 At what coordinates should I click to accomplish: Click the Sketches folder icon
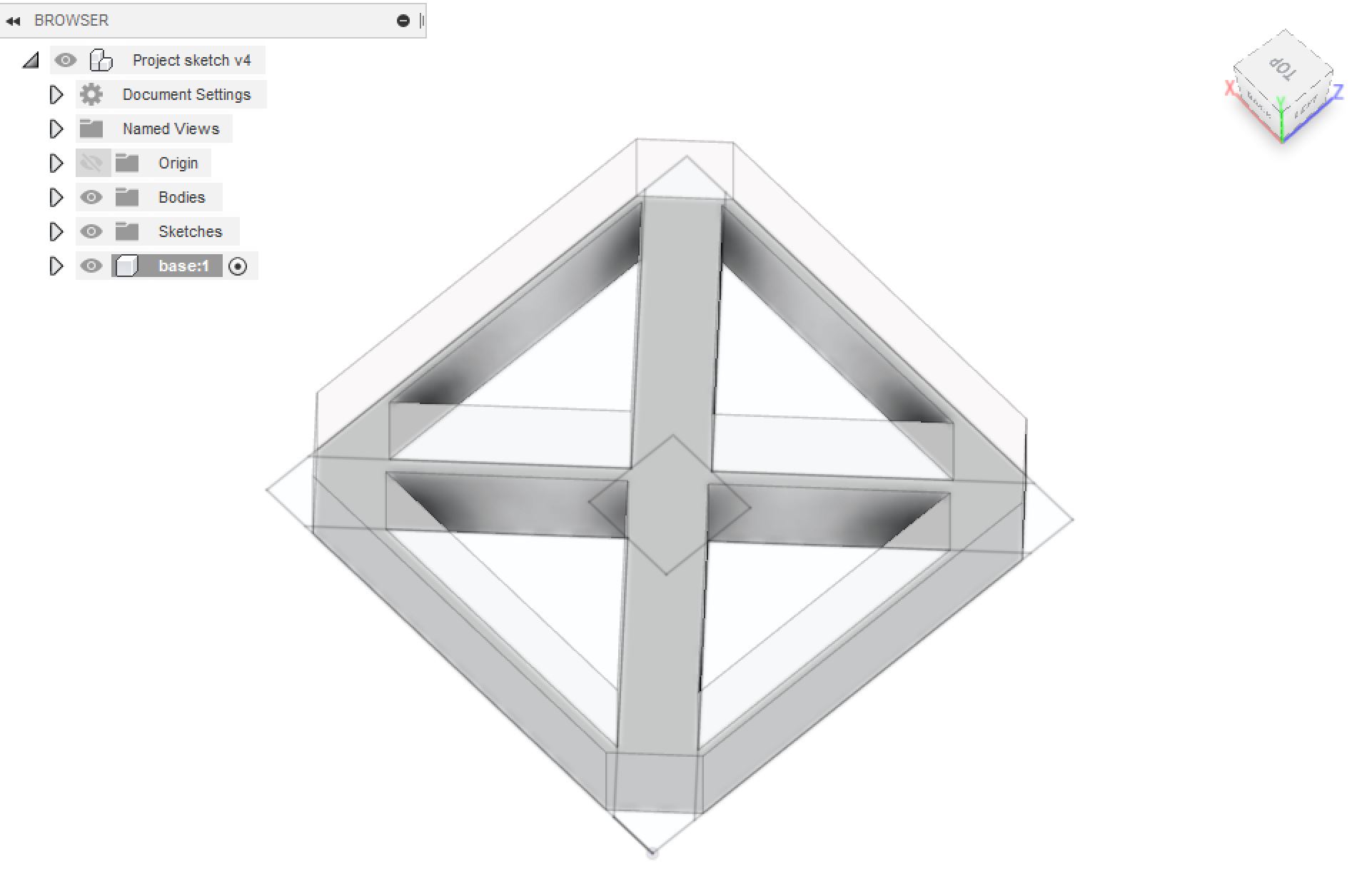click(x=127, y=231)
